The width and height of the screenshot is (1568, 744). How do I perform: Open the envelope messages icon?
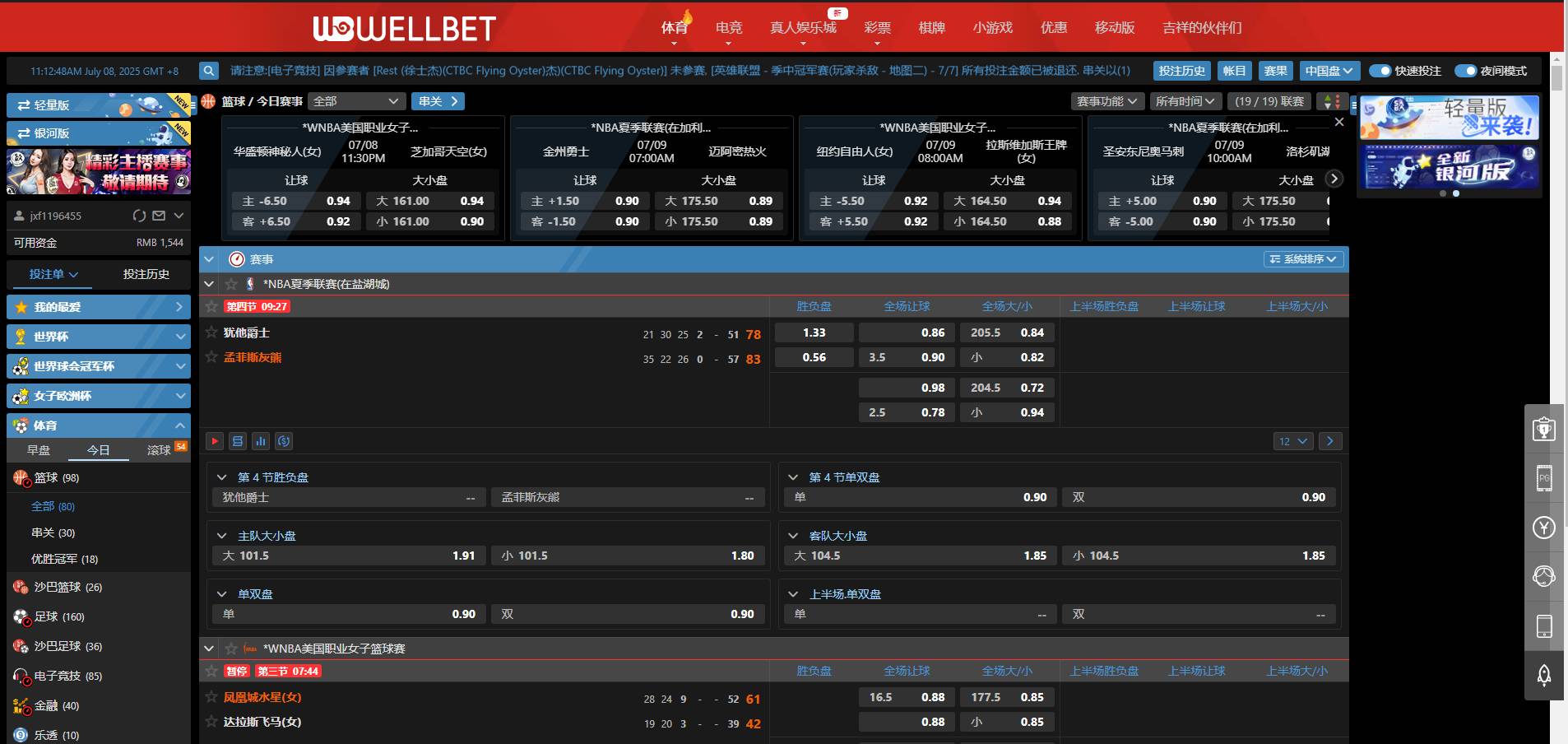tap(159, 216)
